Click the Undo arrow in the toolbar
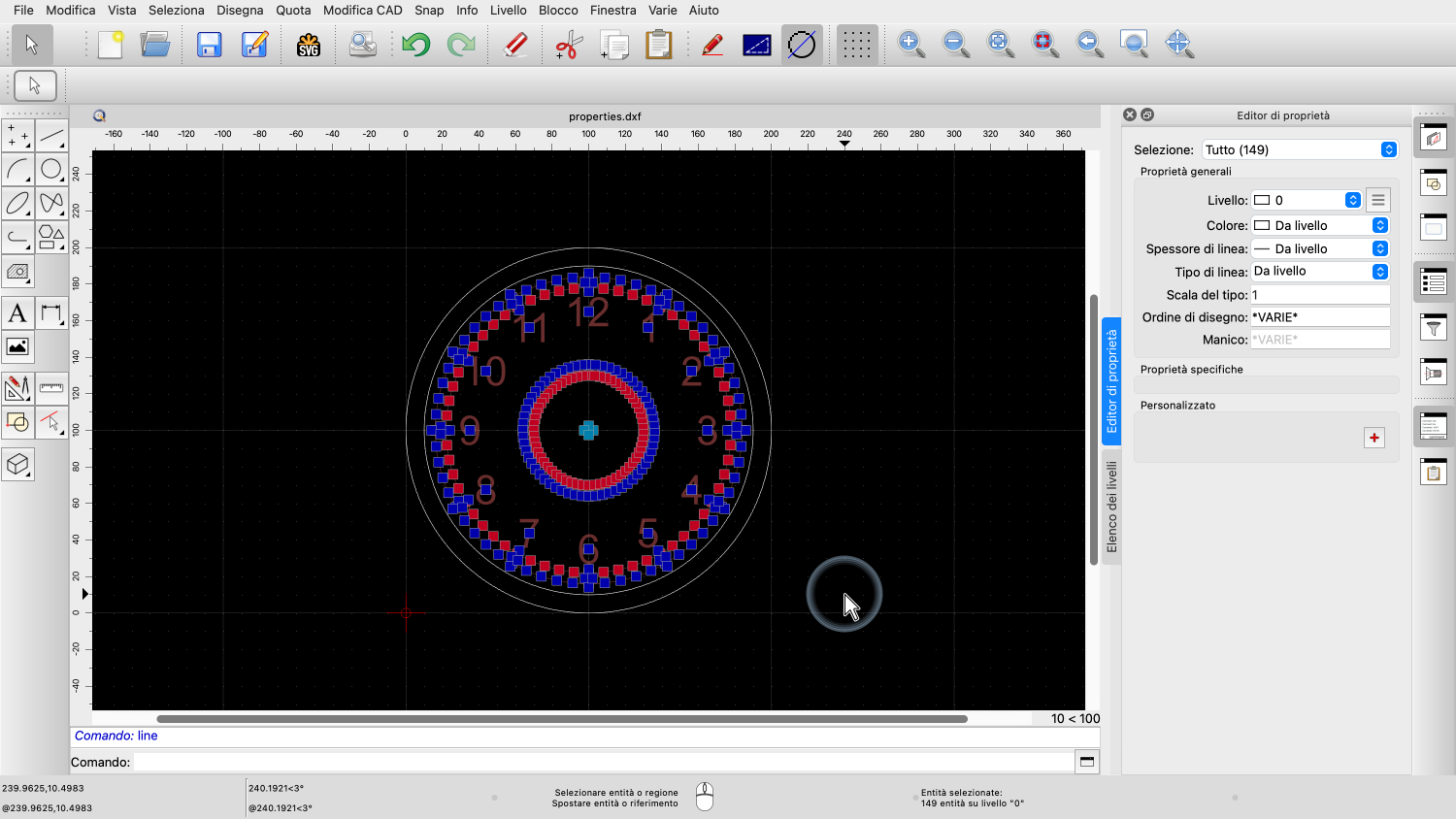 (x=416, y=45)
